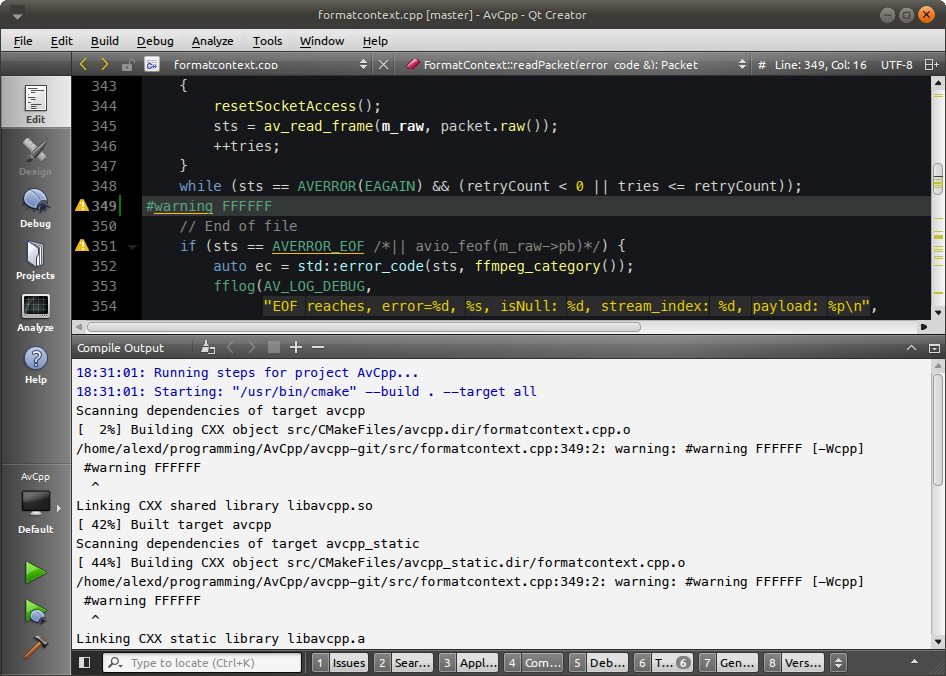Build the project with the hammer icon

(36, 646)
